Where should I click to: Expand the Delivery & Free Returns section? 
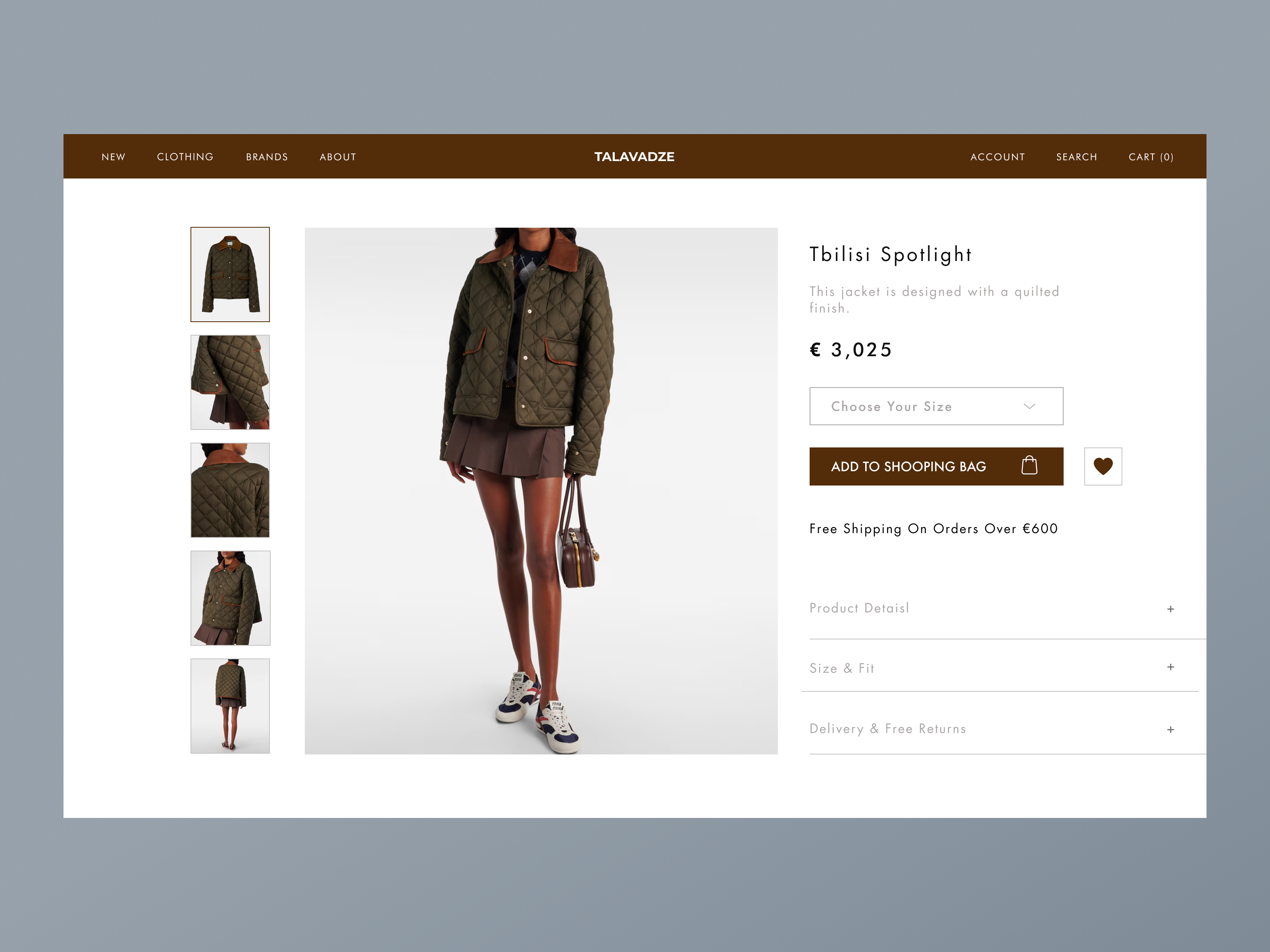tap(888, 729)
